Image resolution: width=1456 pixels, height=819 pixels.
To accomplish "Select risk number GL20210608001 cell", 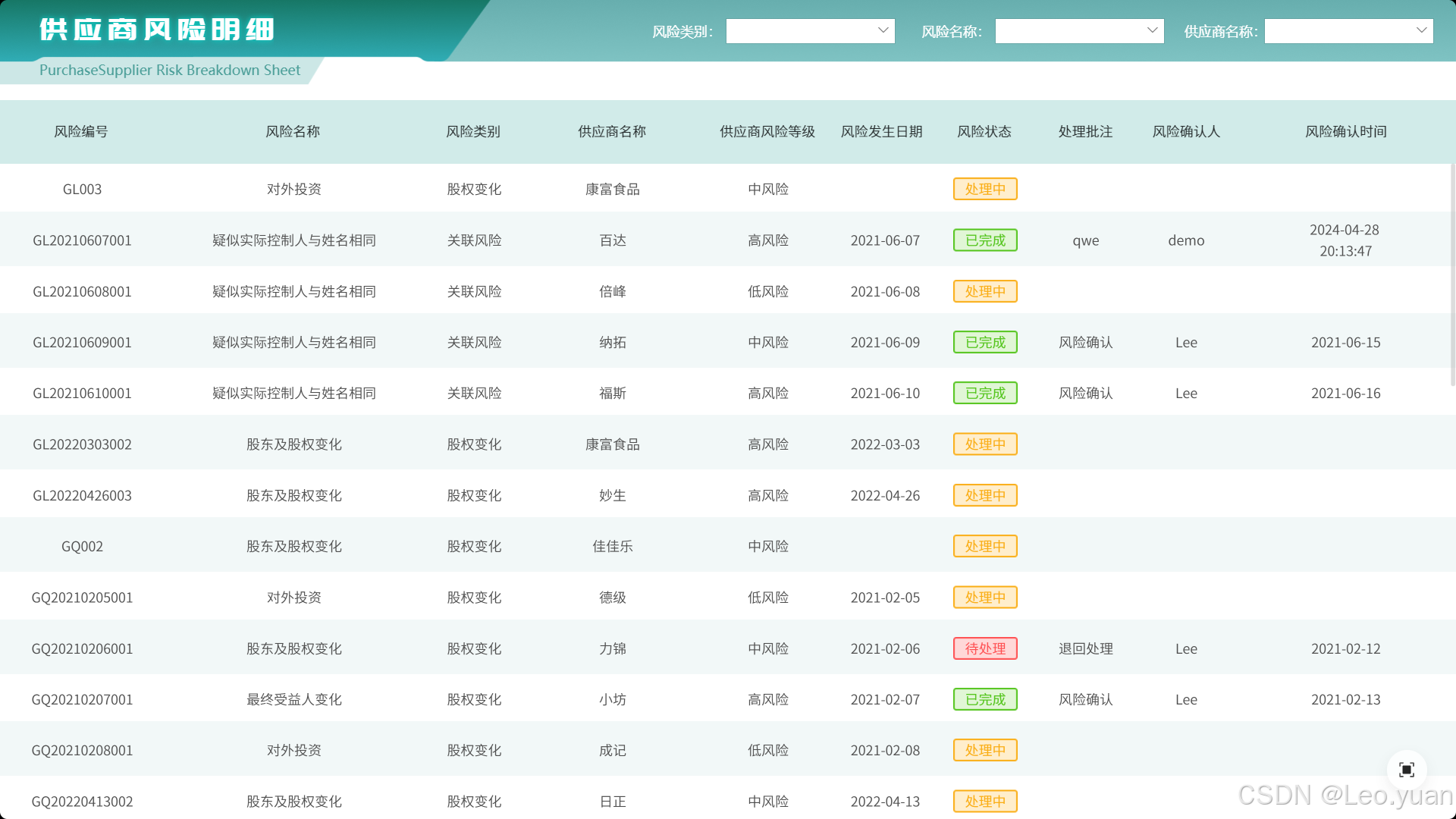I will (x=82, y=291).
